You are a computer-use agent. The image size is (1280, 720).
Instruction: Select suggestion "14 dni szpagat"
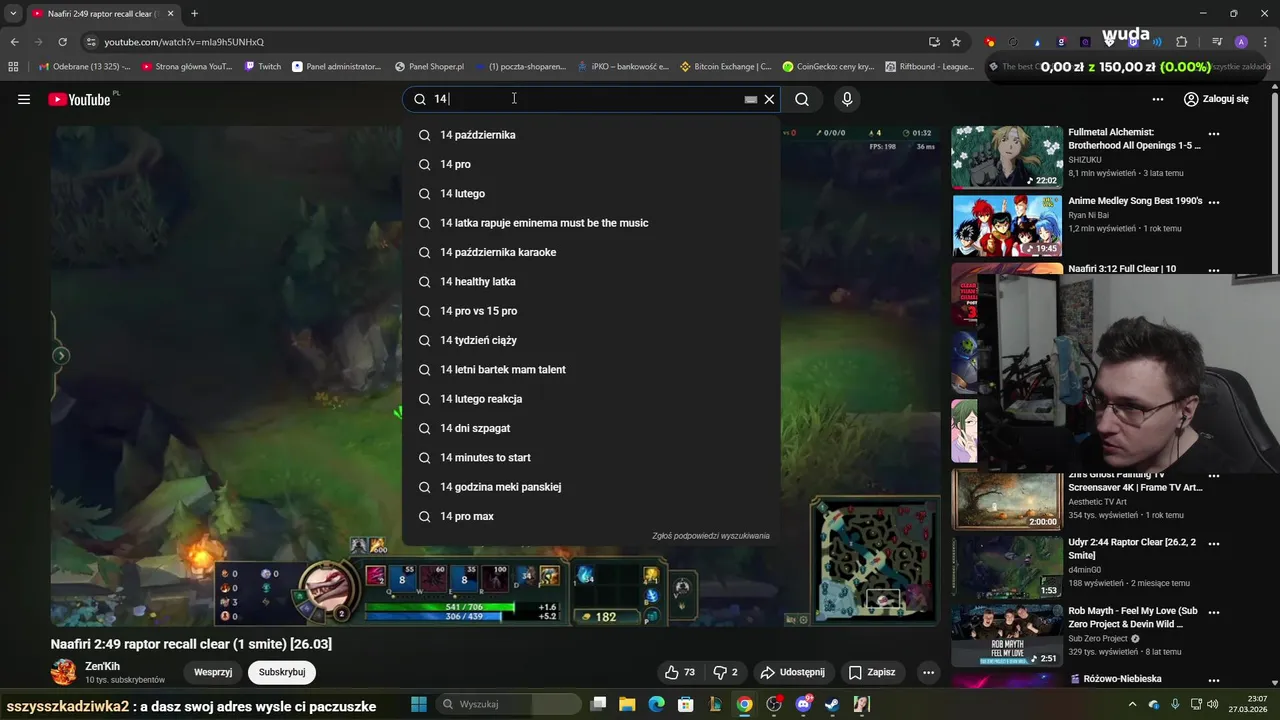tap(591, 428)
